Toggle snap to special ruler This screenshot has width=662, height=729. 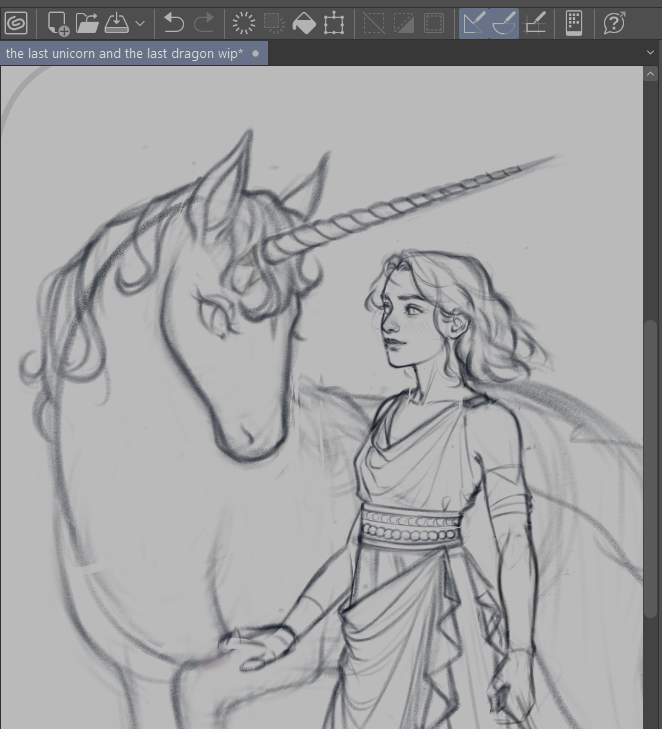[504, 23]
